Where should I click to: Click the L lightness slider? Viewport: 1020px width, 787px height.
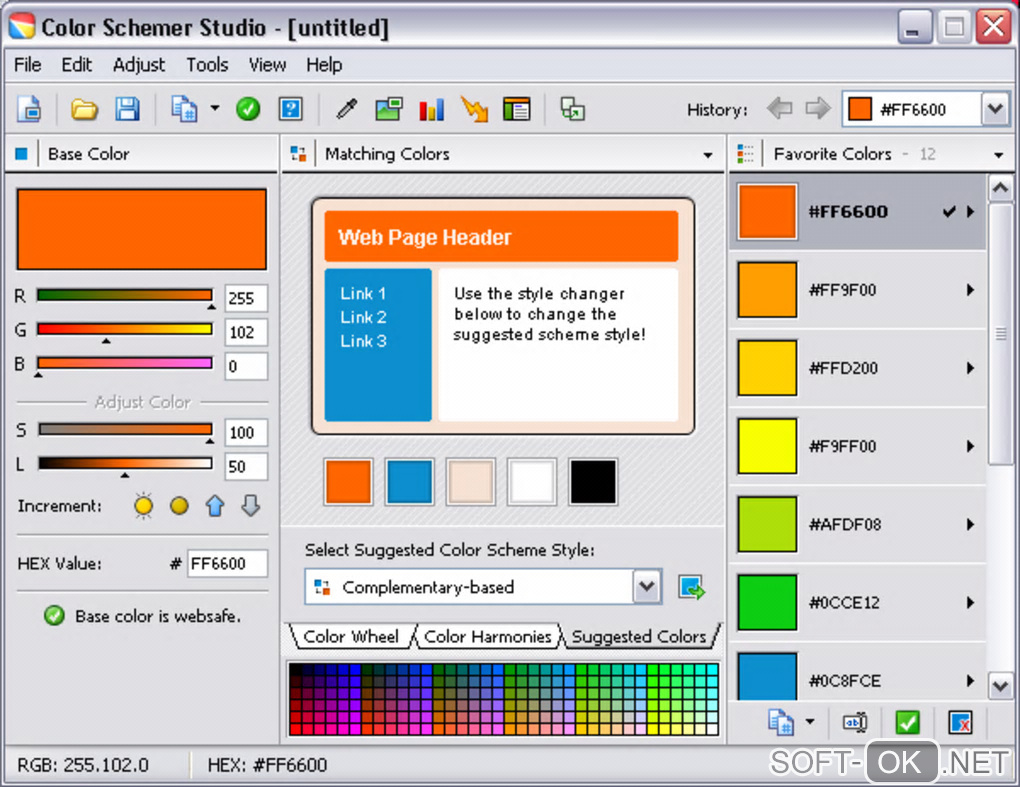(125, 464)
